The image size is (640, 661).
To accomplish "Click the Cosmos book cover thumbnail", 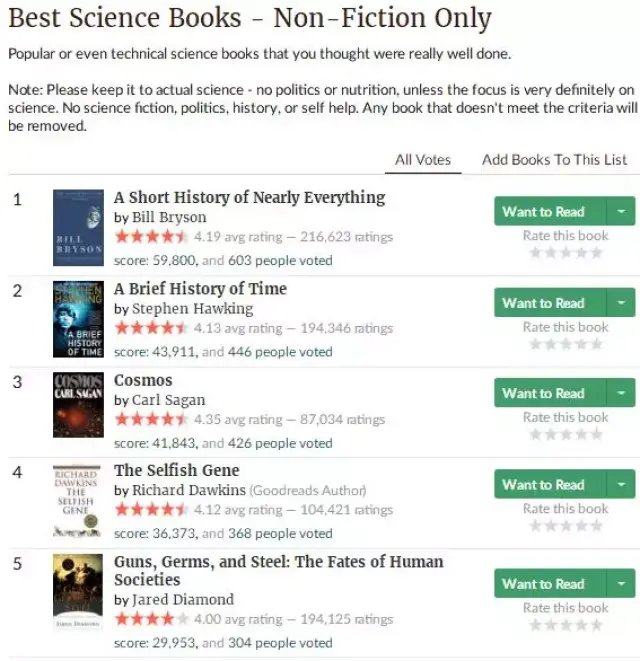I will [78, 410].
